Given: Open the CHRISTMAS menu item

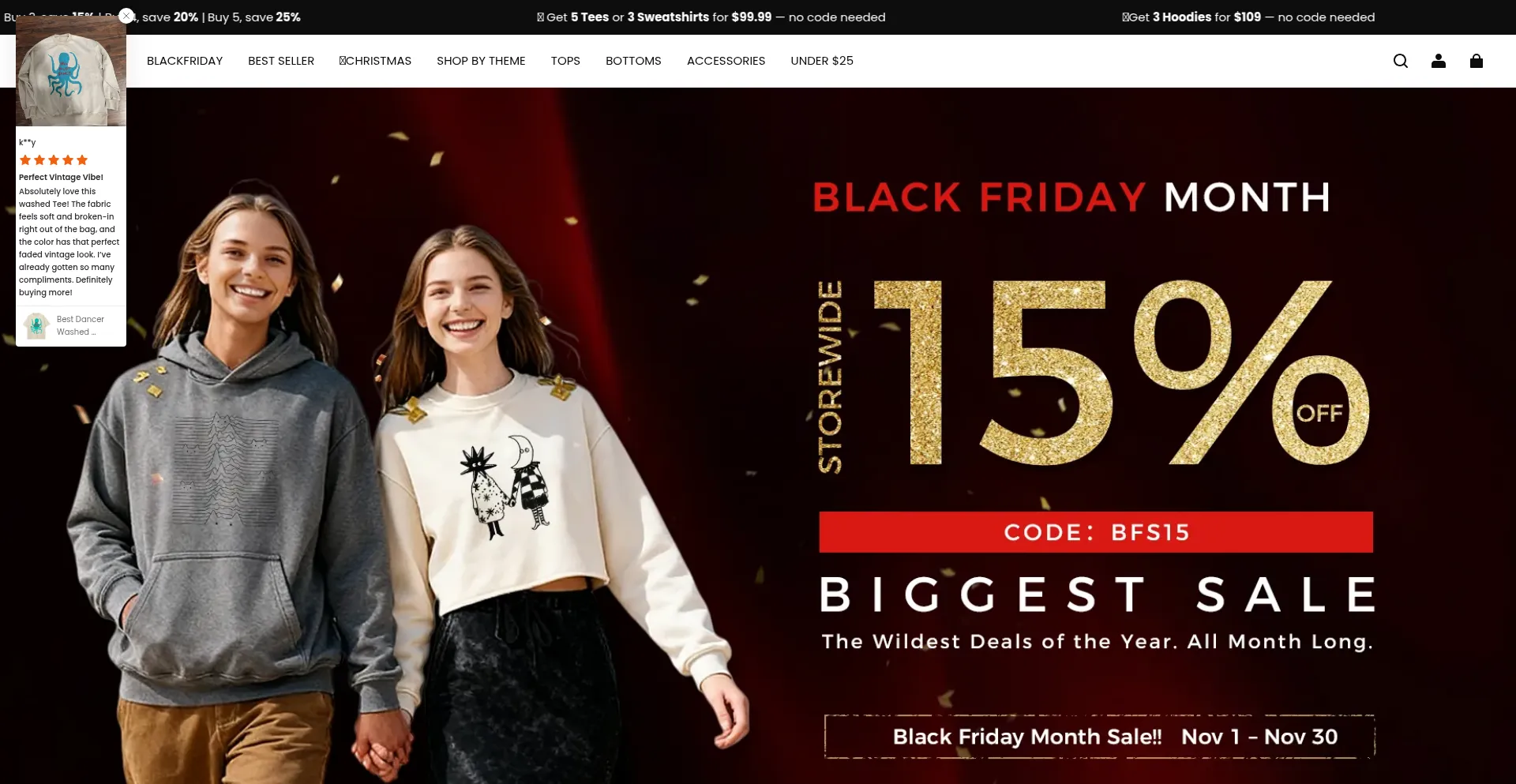Looking at the screenshot, I should pyautogui.click(x=375, y=61).
